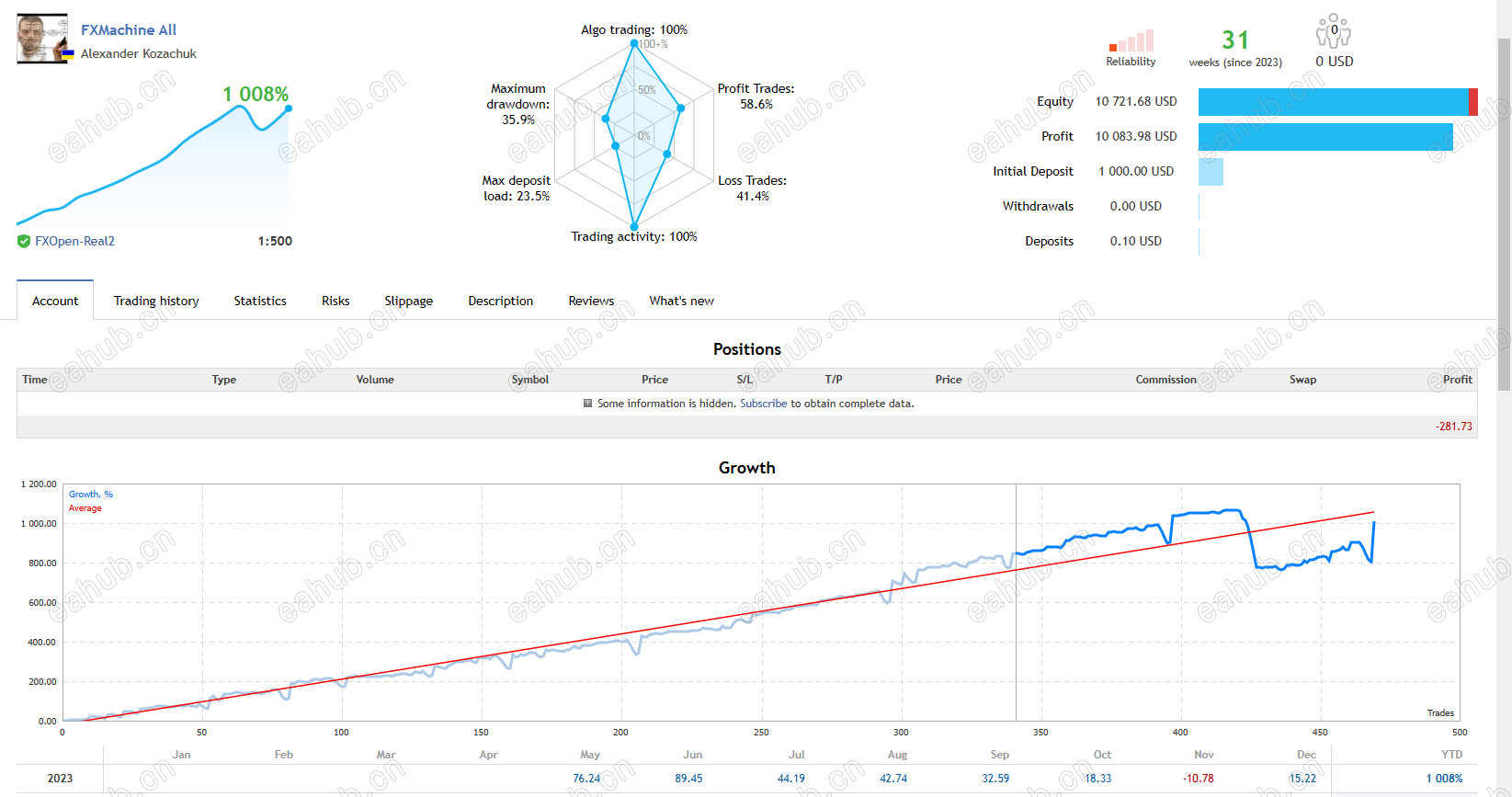Open the Trading history tab
This screenshot has width=1512, height=797.
pyautogui.click(x=156, y=301)
